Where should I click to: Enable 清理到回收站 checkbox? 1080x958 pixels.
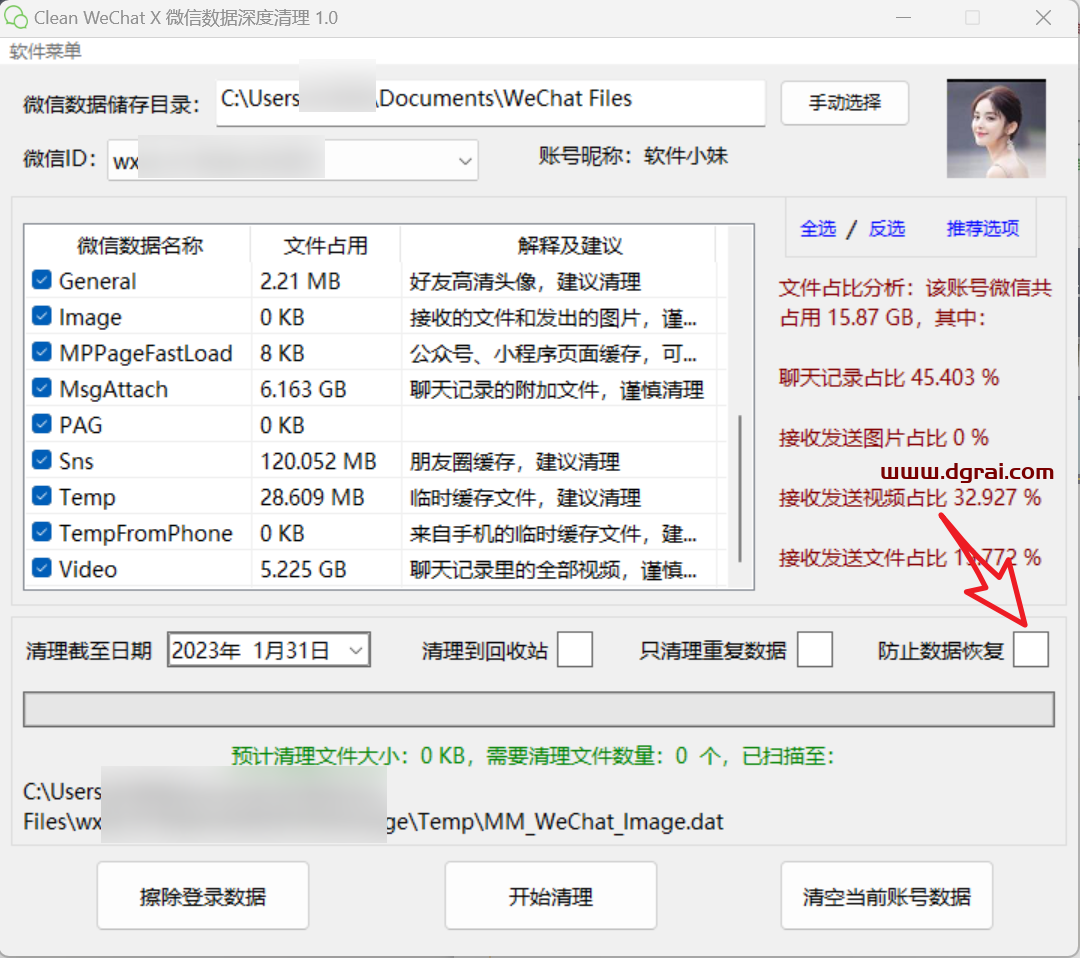coord(575,649)
